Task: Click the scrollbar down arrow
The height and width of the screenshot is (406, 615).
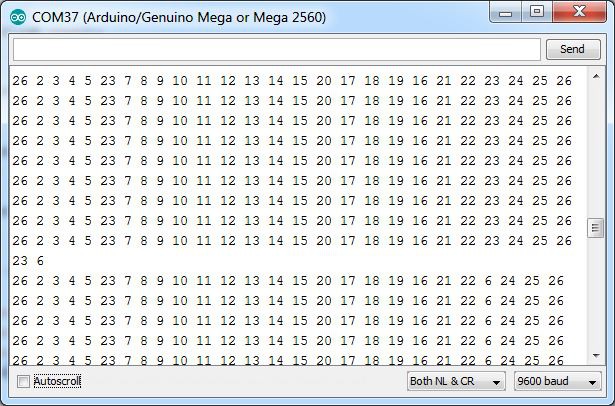Action: pyautogui.click(x=596, y=356)
